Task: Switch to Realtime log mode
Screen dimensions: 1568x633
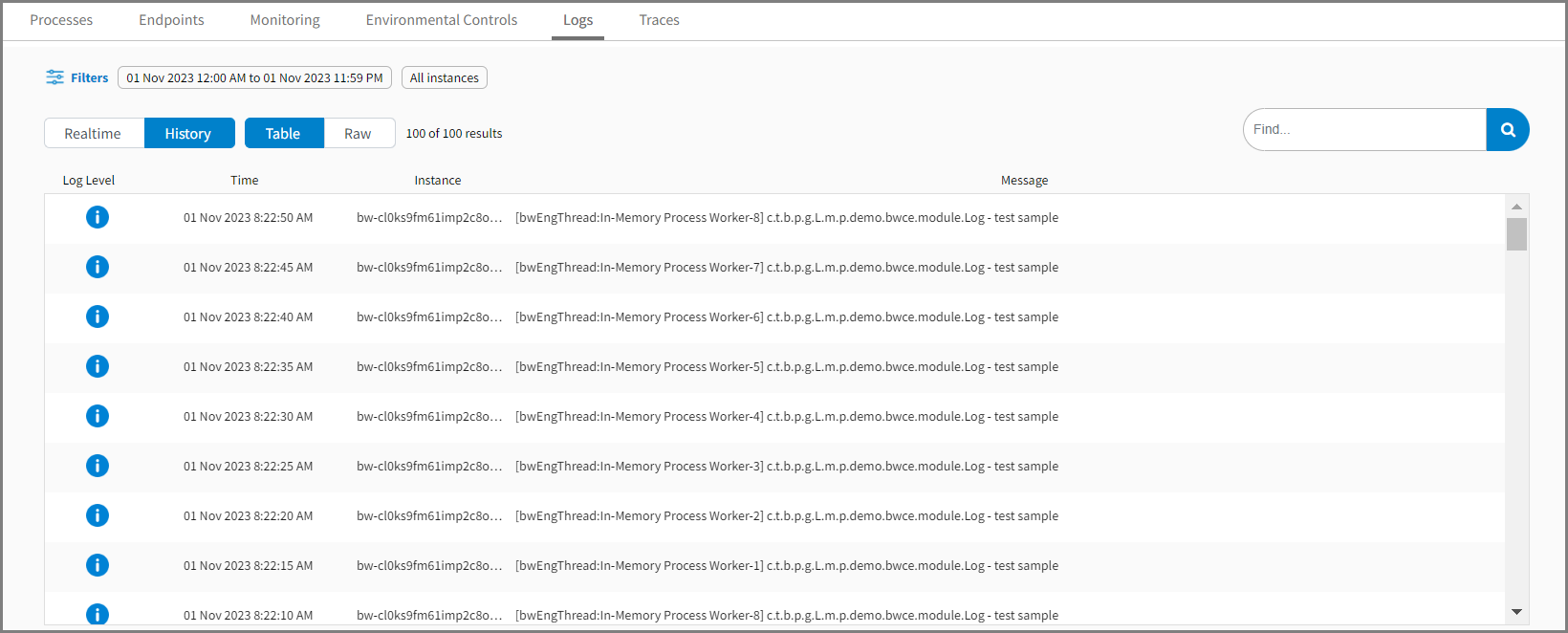Action: (93, 134)
